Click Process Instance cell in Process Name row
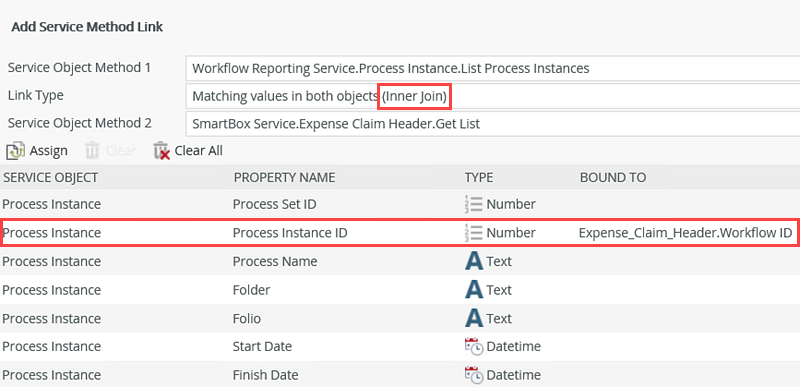Screen dimensions: 800x387 coord(52,261)
